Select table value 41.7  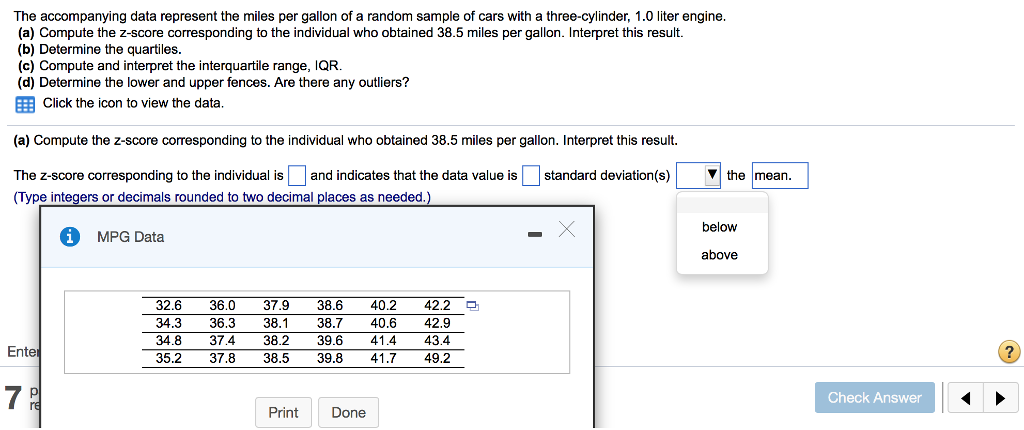[384, 358]
